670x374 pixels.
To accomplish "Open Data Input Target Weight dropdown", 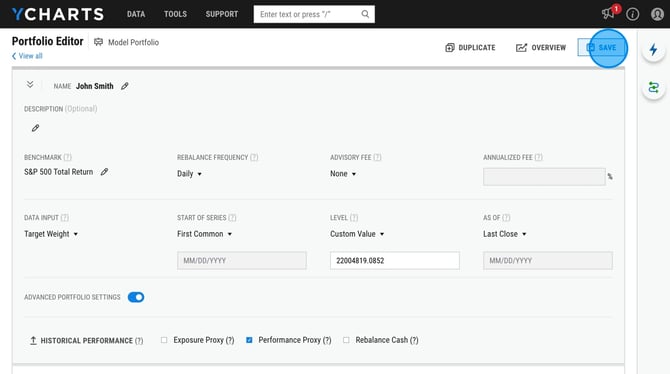I will pyautogui.click(x=51, y=234).
